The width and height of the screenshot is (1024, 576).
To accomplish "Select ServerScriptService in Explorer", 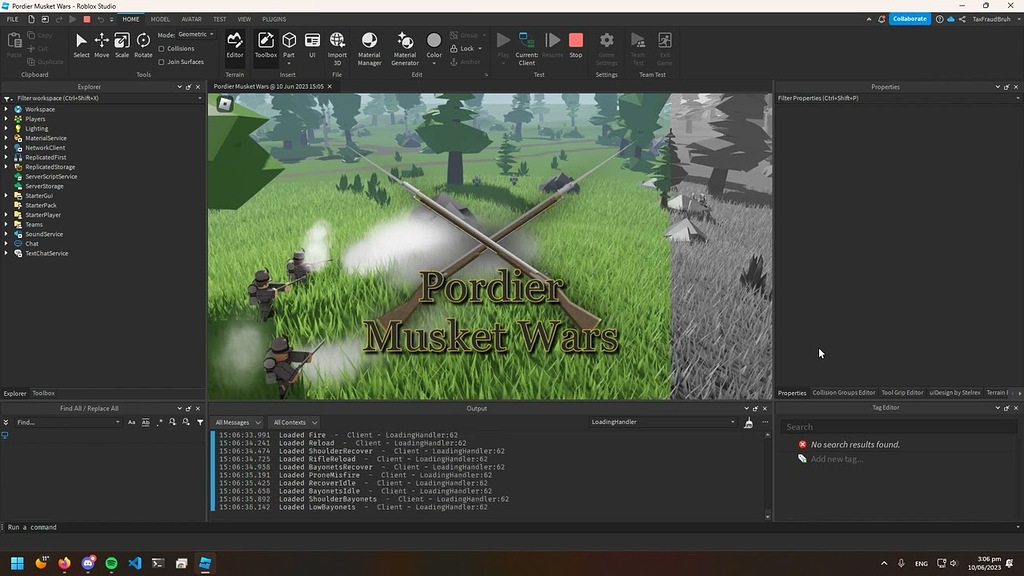I will pos(51,176).
